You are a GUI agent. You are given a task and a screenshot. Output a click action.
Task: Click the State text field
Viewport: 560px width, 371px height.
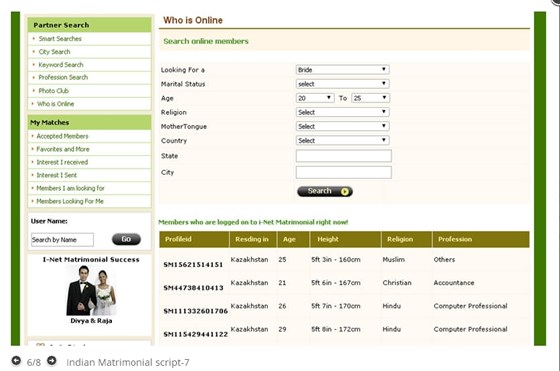click(344, 156)
